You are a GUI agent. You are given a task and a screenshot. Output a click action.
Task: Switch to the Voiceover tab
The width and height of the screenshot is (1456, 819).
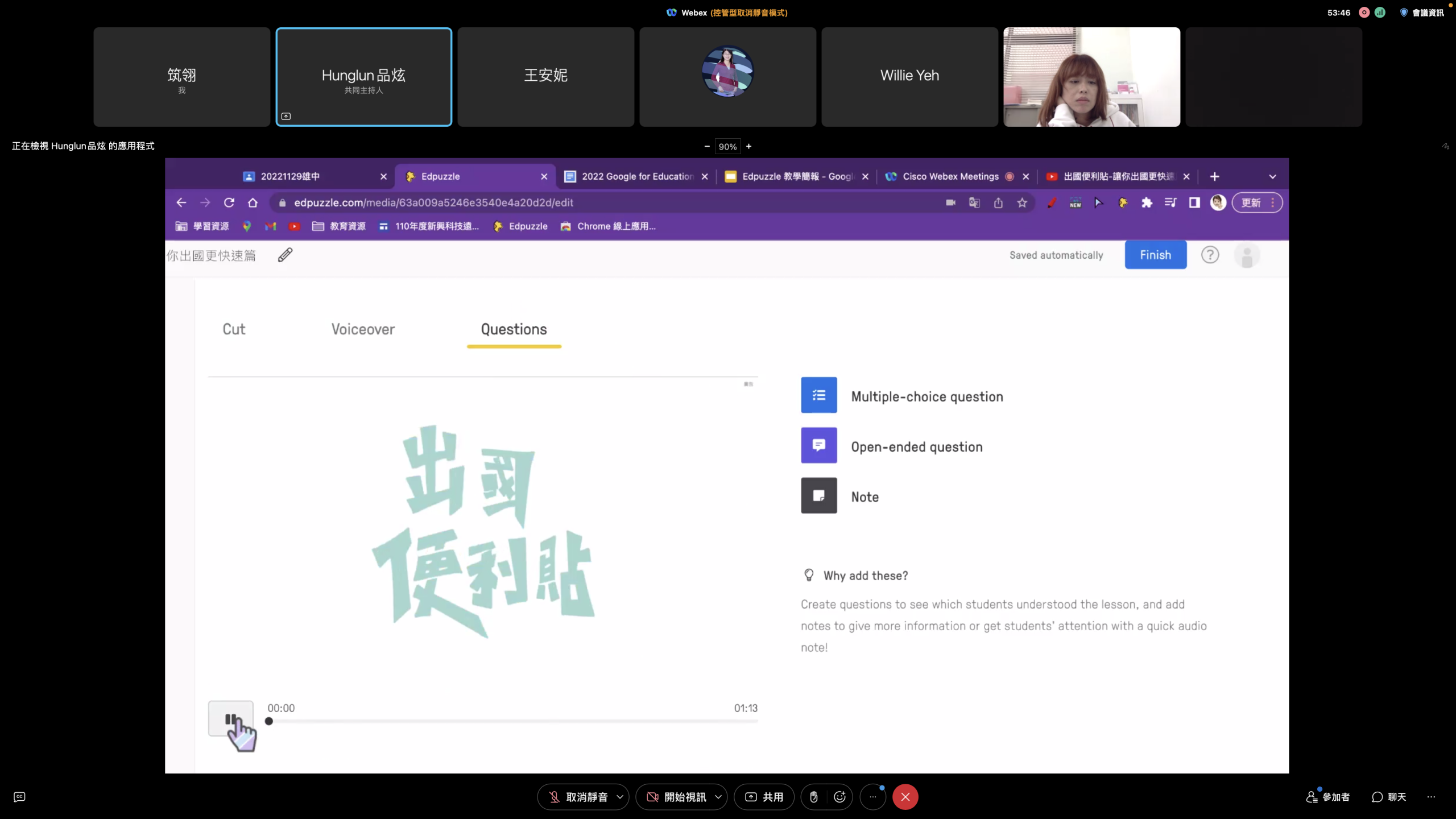coord(363,329)
